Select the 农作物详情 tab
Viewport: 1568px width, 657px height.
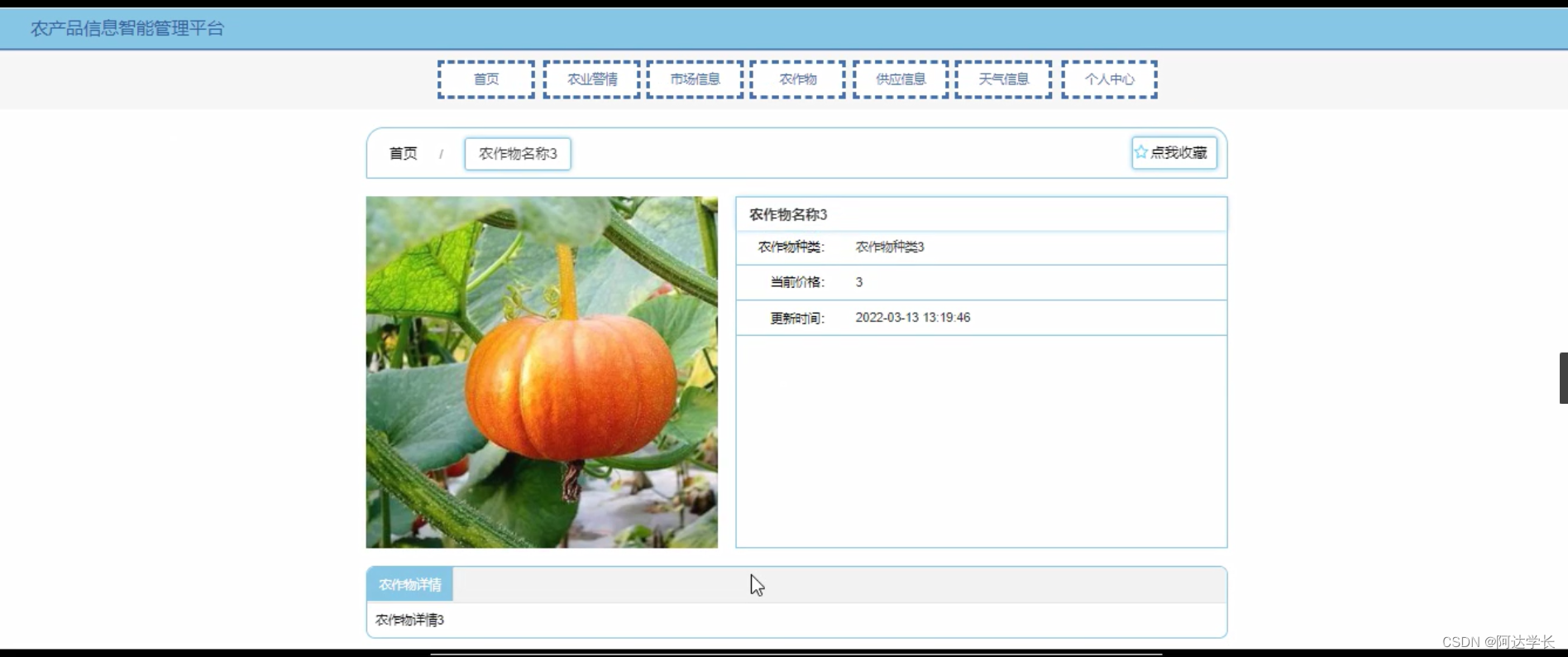point(410,585)
